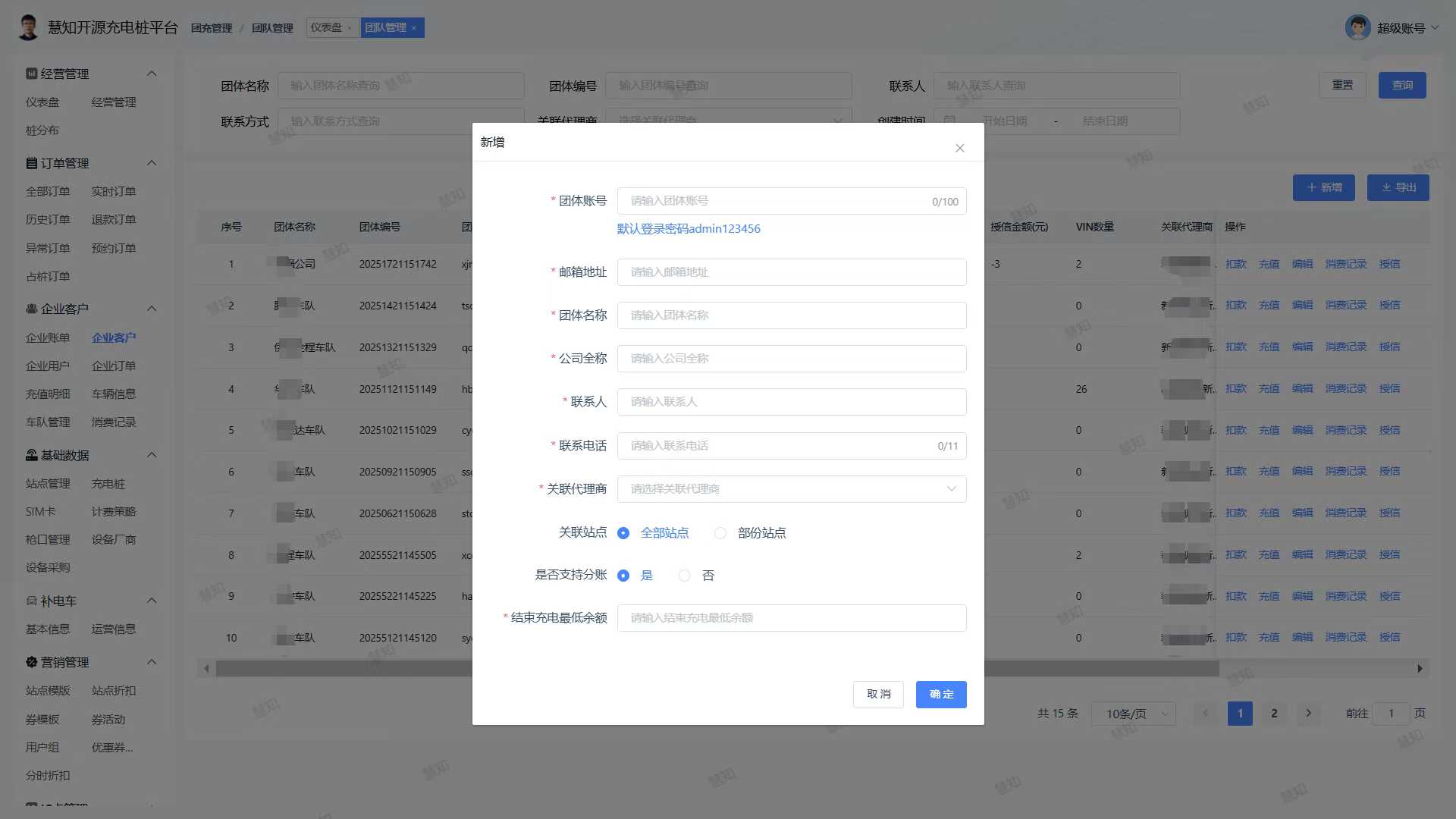
Task: Click the 营销管理 sidebar section icon
Action: click(31, 662)
